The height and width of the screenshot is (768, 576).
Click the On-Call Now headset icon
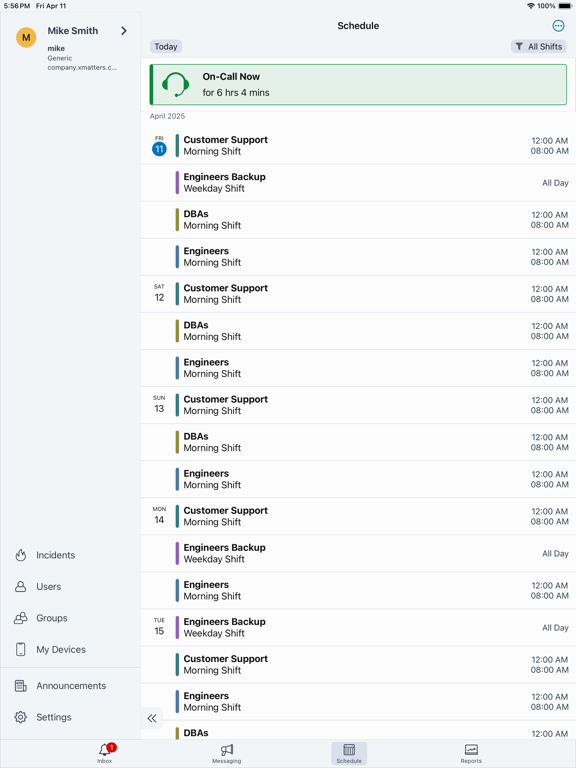(175, 84)
